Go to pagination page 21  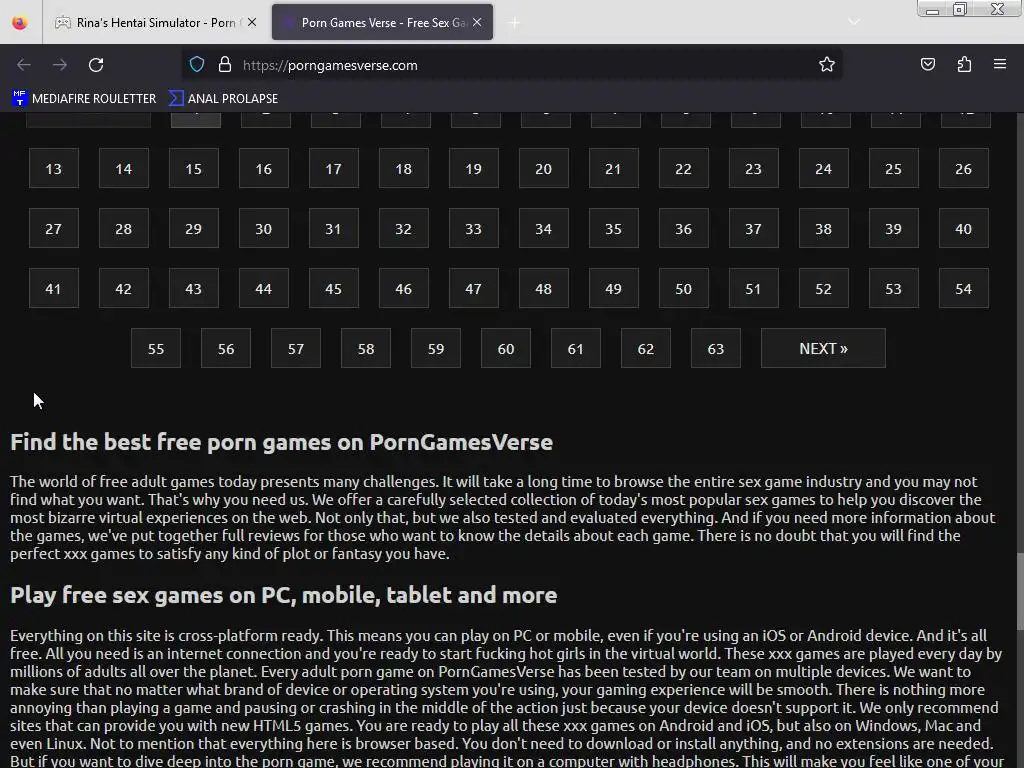coord(613,168)
